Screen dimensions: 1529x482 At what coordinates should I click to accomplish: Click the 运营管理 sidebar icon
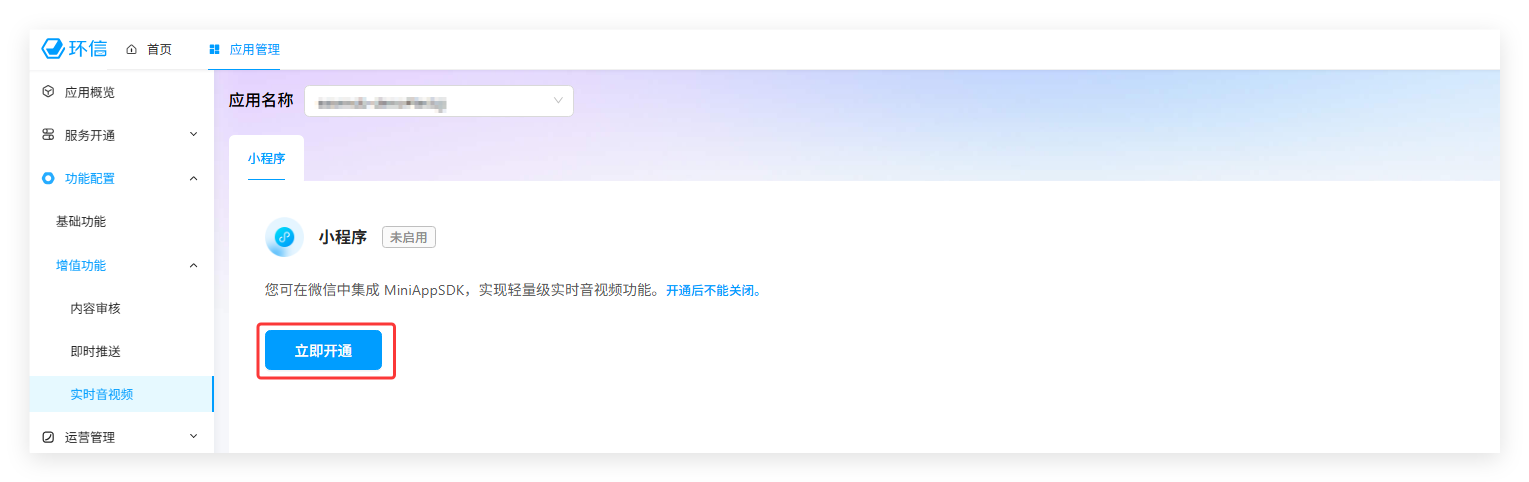(48, 437)
